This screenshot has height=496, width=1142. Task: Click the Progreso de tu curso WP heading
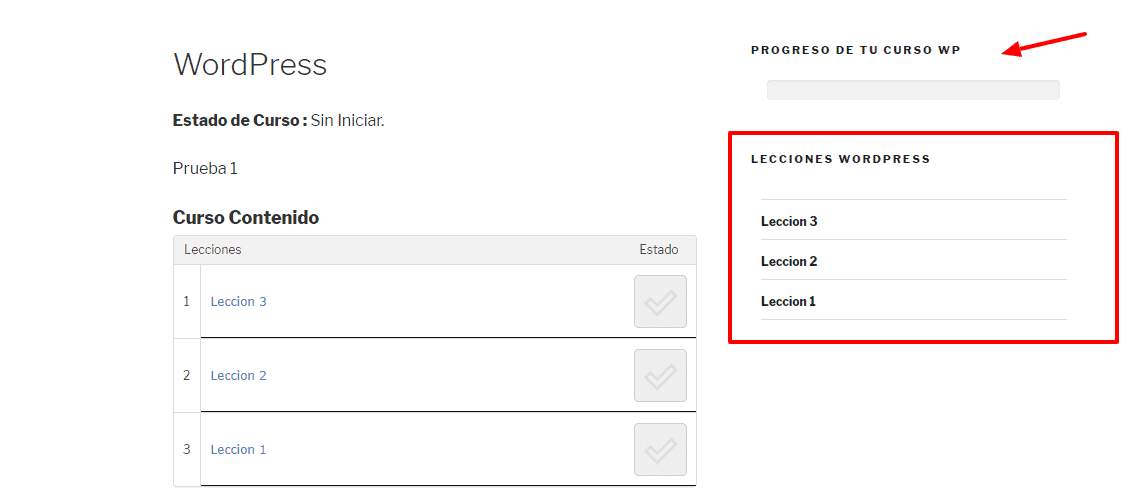pyautogui.click(x=856, y=50)
